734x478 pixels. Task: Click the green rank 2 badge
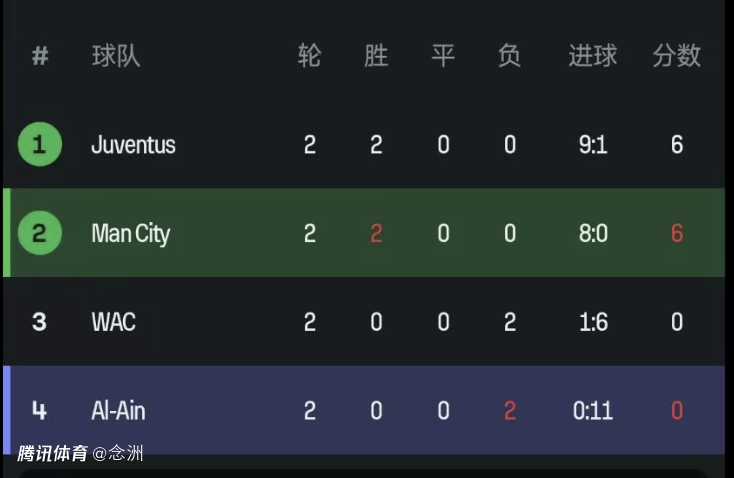click(40, 233)
